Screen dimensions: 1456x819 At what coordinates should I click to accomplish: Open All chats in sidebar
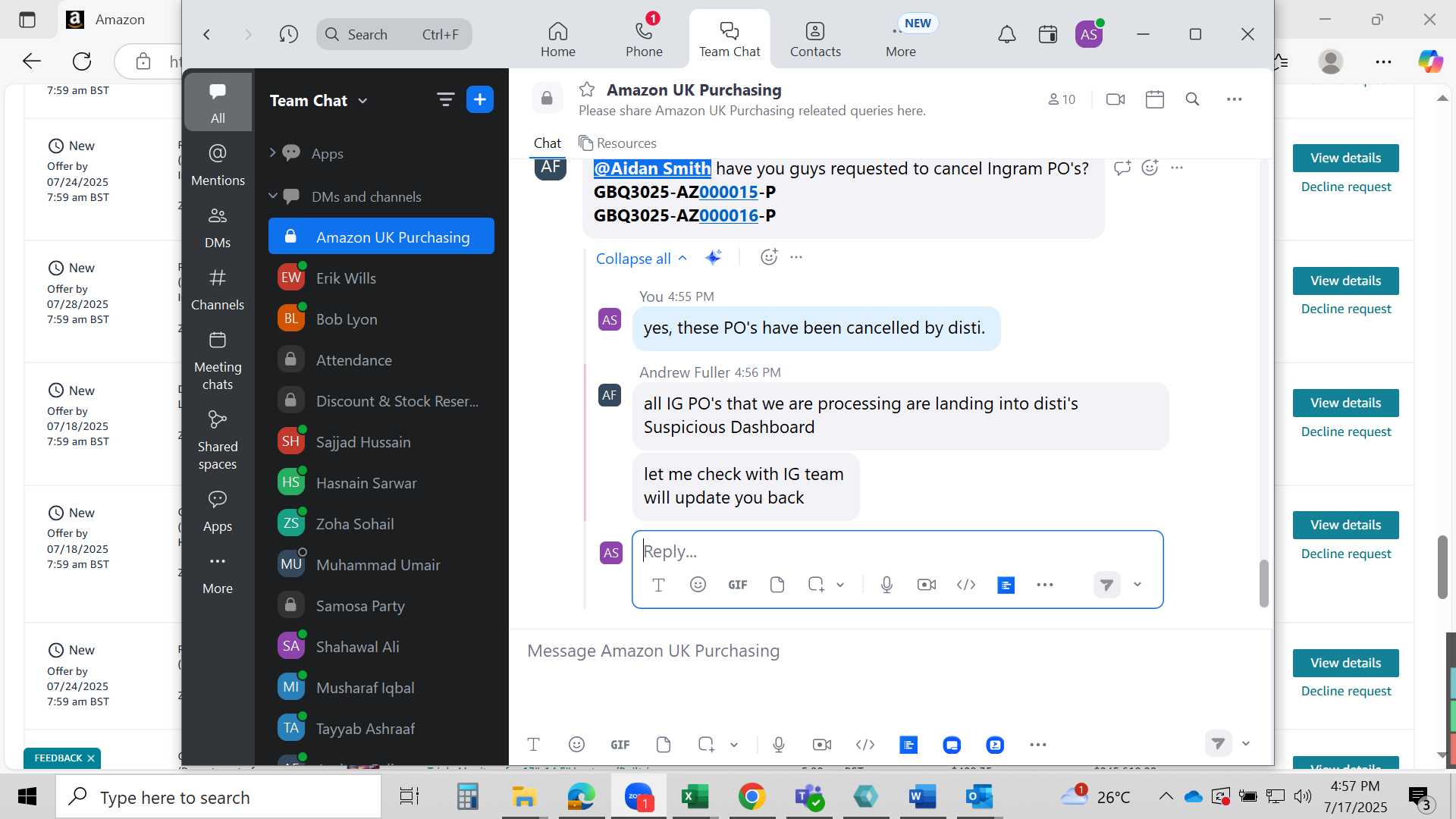tap(218, 102)
